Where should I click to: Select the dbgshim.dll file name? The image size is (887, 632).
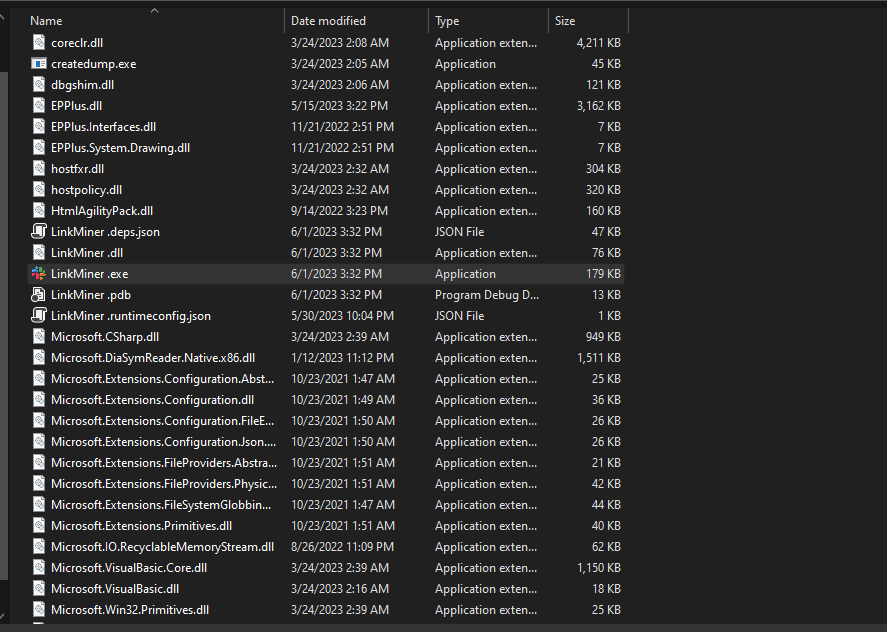click(x=83, y=84)
